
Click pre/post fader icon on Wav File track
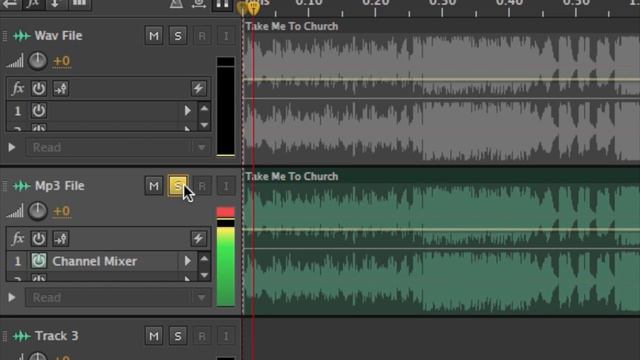click(61, 89)
